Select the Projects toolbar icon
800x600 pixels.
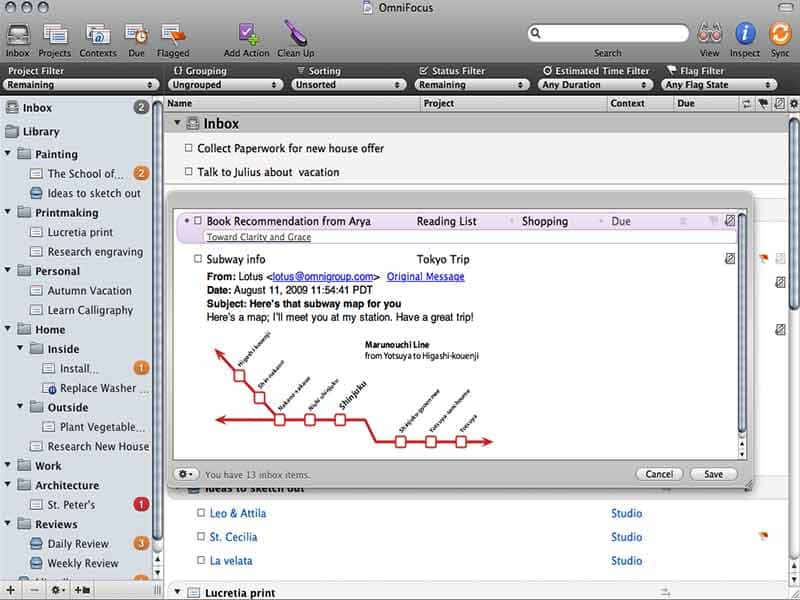tap(55, 31)
